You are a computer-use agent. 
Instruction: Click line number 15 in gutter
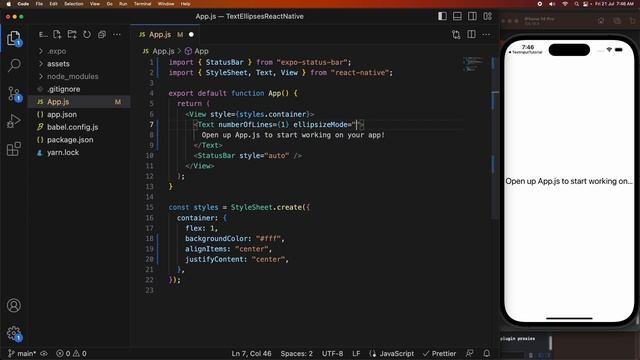click(x=149, y=207)
